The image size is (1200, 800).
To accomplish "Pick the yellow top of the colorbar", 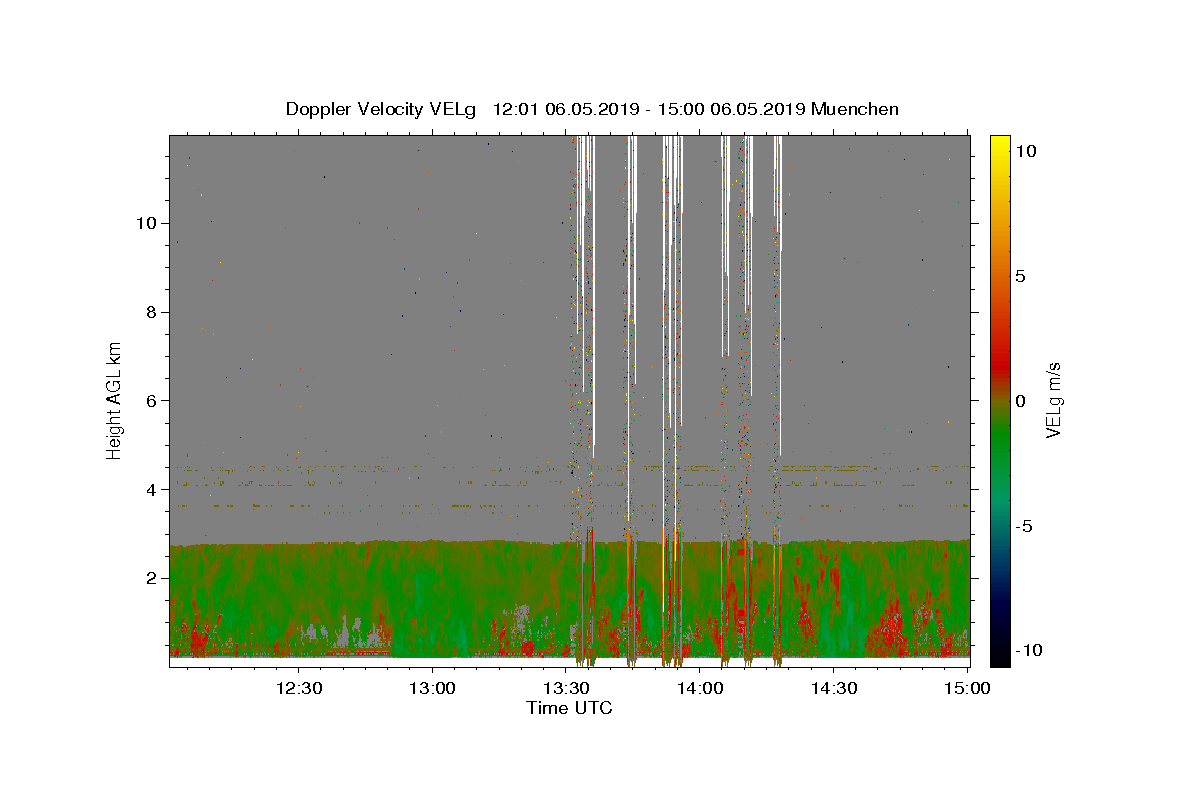I will coord(1000,145).
